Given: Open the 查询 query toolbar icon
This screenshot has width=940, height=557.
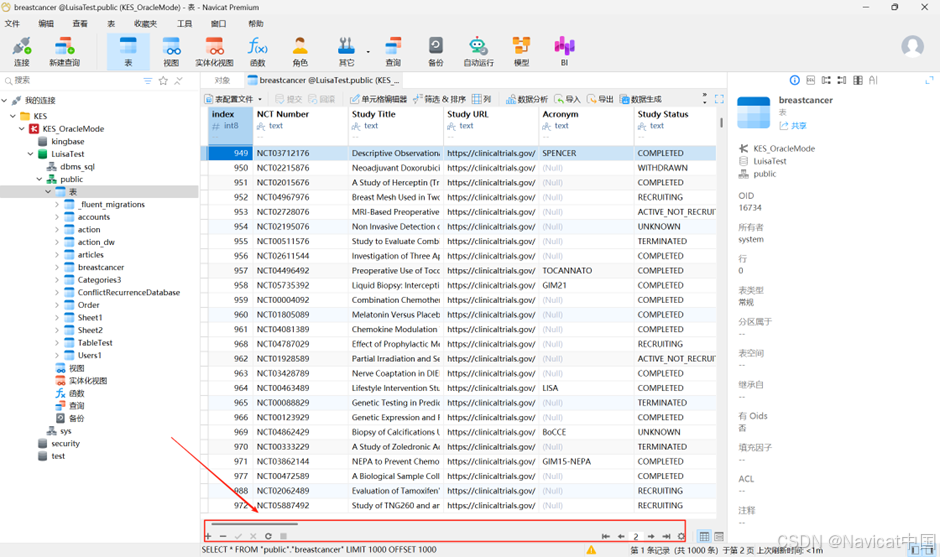Looking at the screenshot, I should pyautogui.click(x=393, y=52).
